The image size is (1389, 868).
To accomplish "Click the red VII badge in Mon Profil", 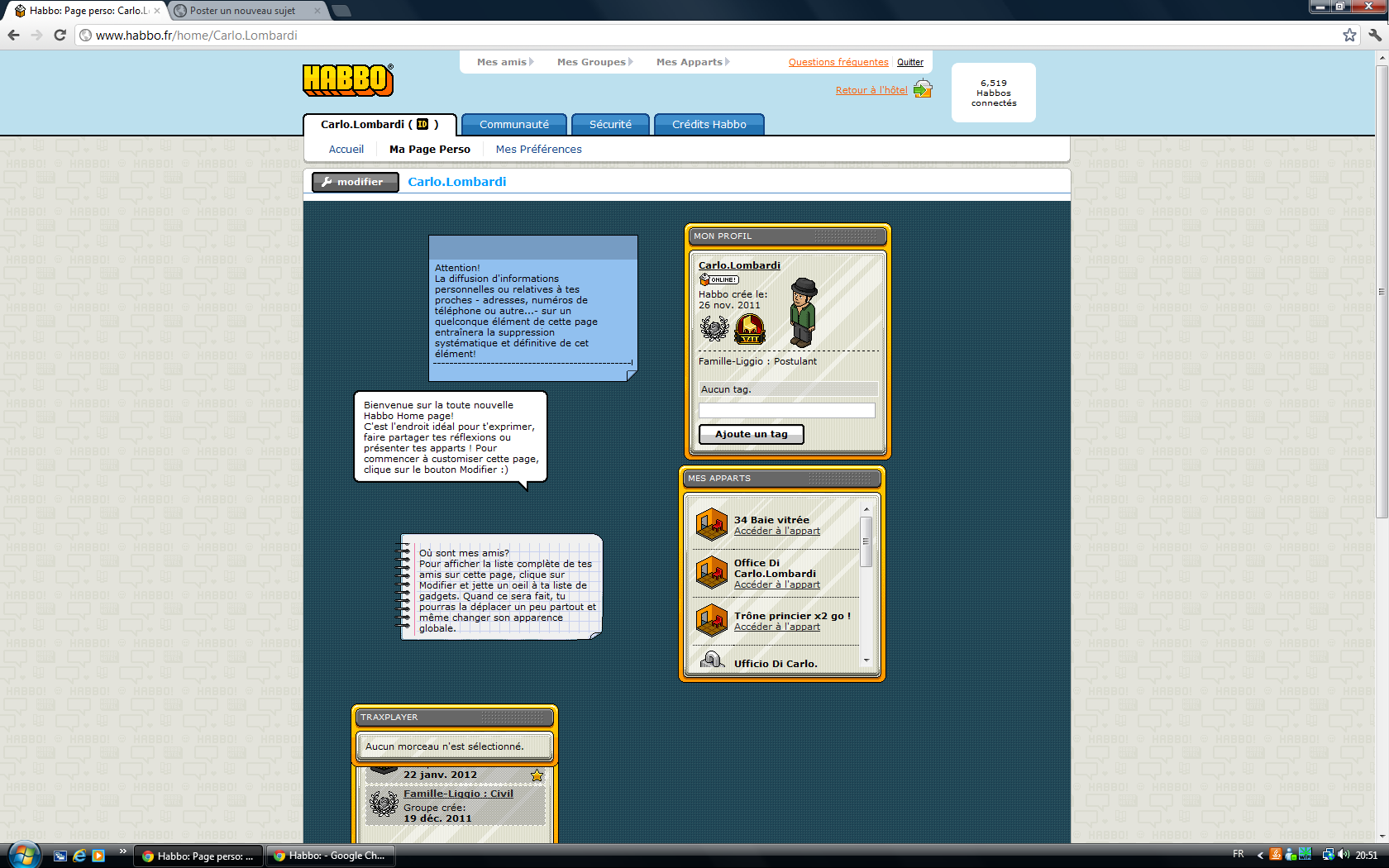I will [749, 329].
